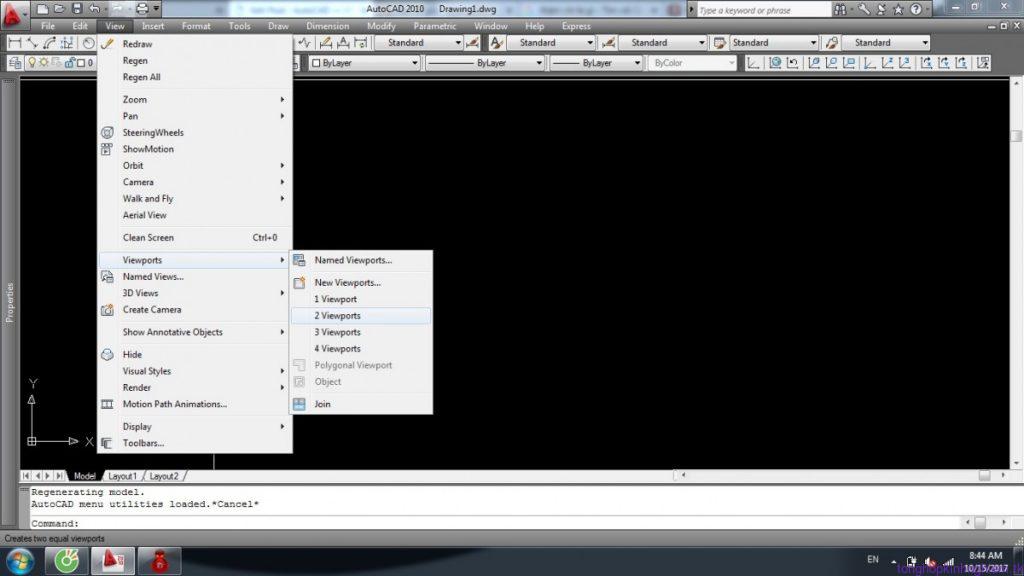Click the Layer Properties Manager icon
The height and width of the screenshot is (576, 1024).
coord(15,62)
